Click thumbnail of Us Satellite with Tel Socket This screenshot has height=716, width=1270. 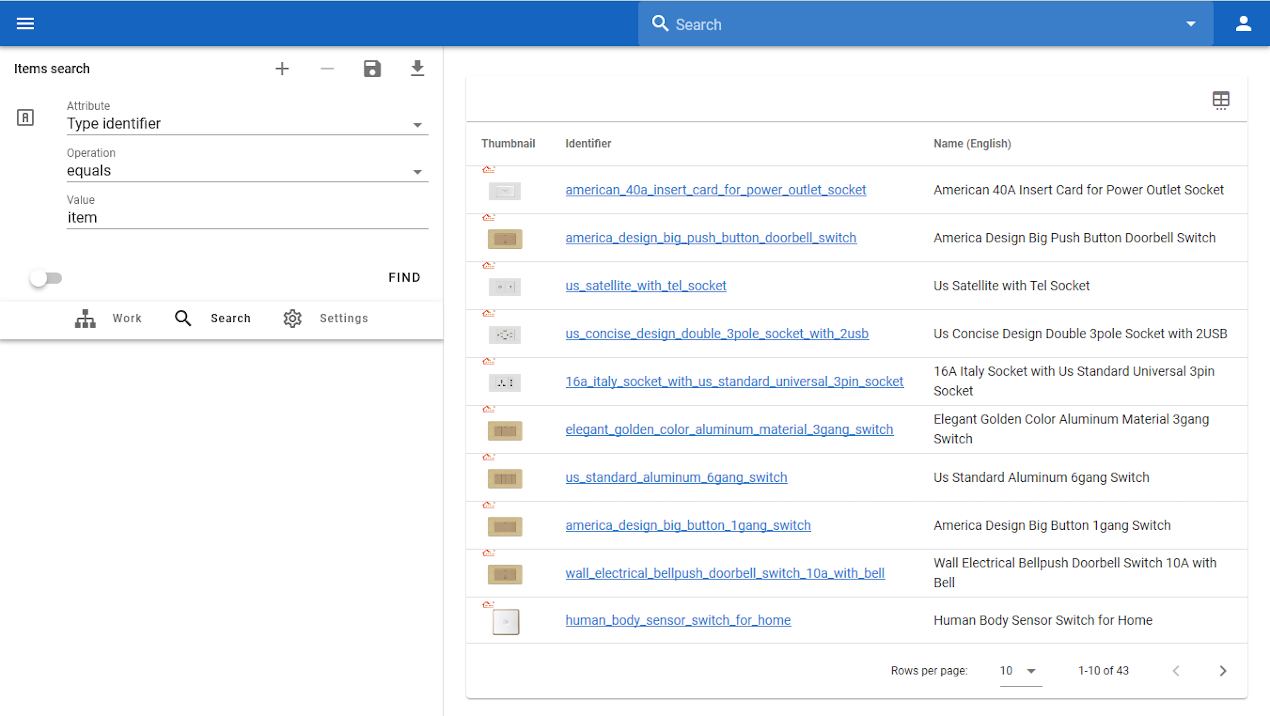point(505,287)
